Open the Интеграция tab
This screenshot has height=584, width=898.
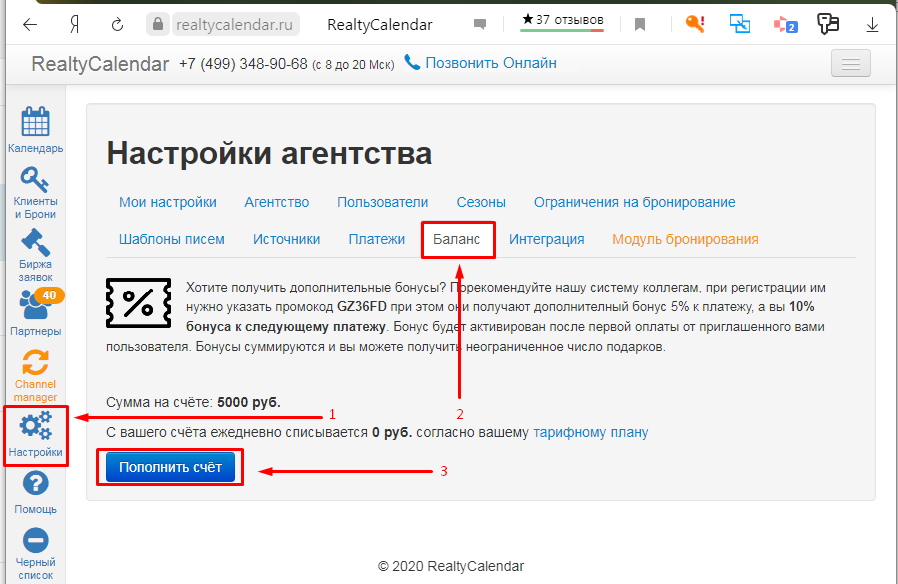[x=547, y=239]
